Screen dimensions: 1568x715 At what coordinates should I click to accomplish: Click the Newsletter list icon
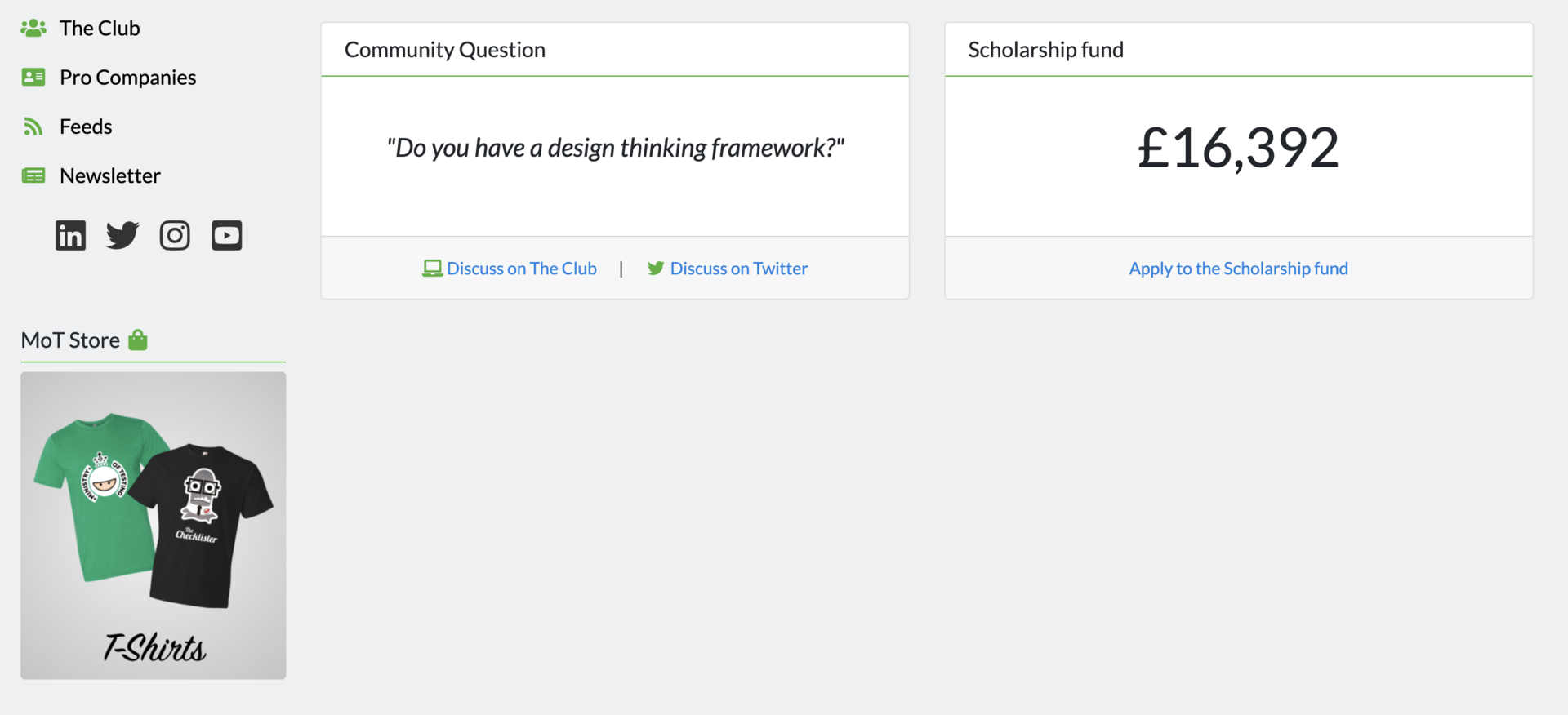point(33,175)
